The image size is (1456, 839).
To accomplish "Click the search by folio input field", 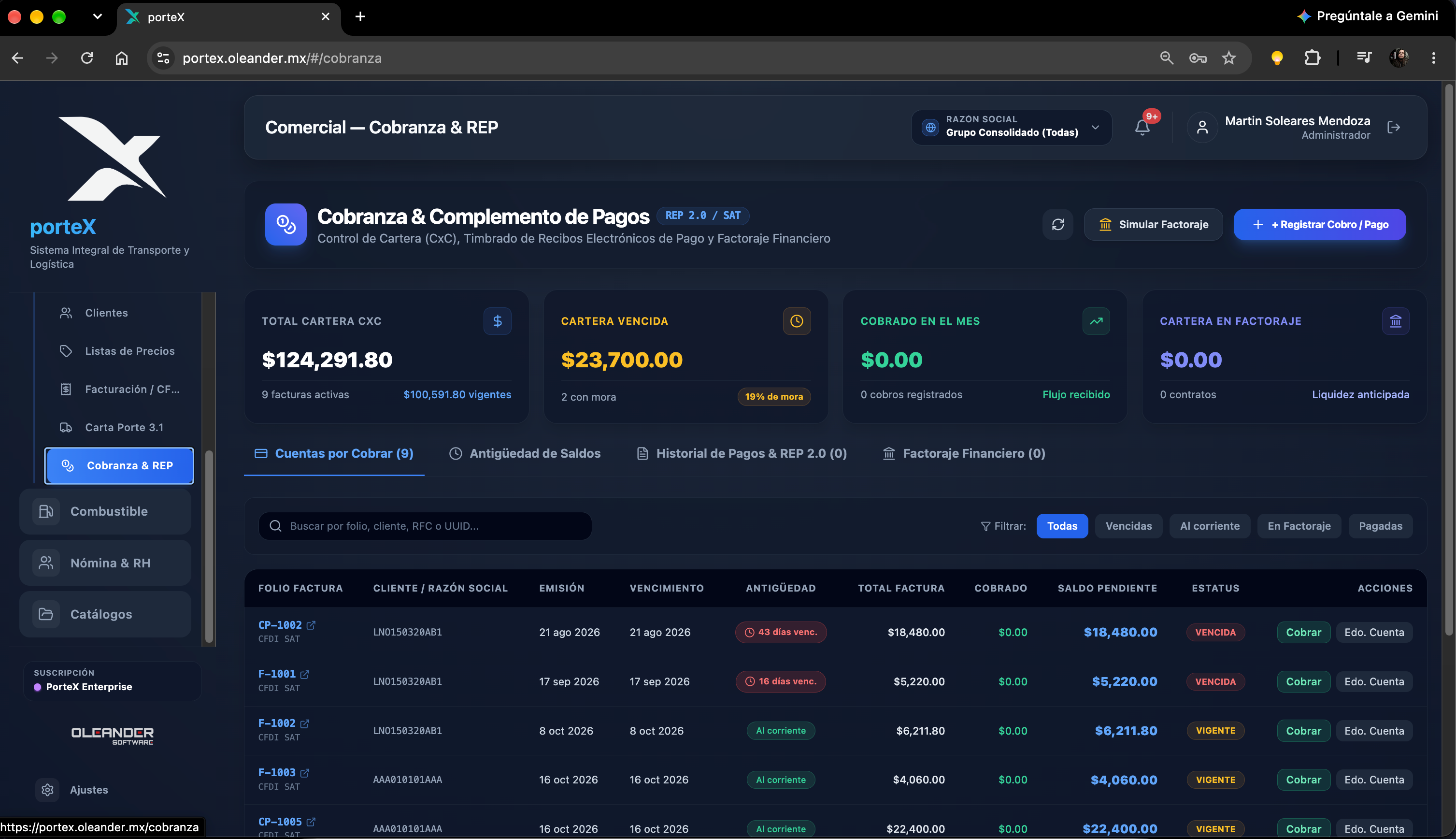I will click(x=425, y=526).
